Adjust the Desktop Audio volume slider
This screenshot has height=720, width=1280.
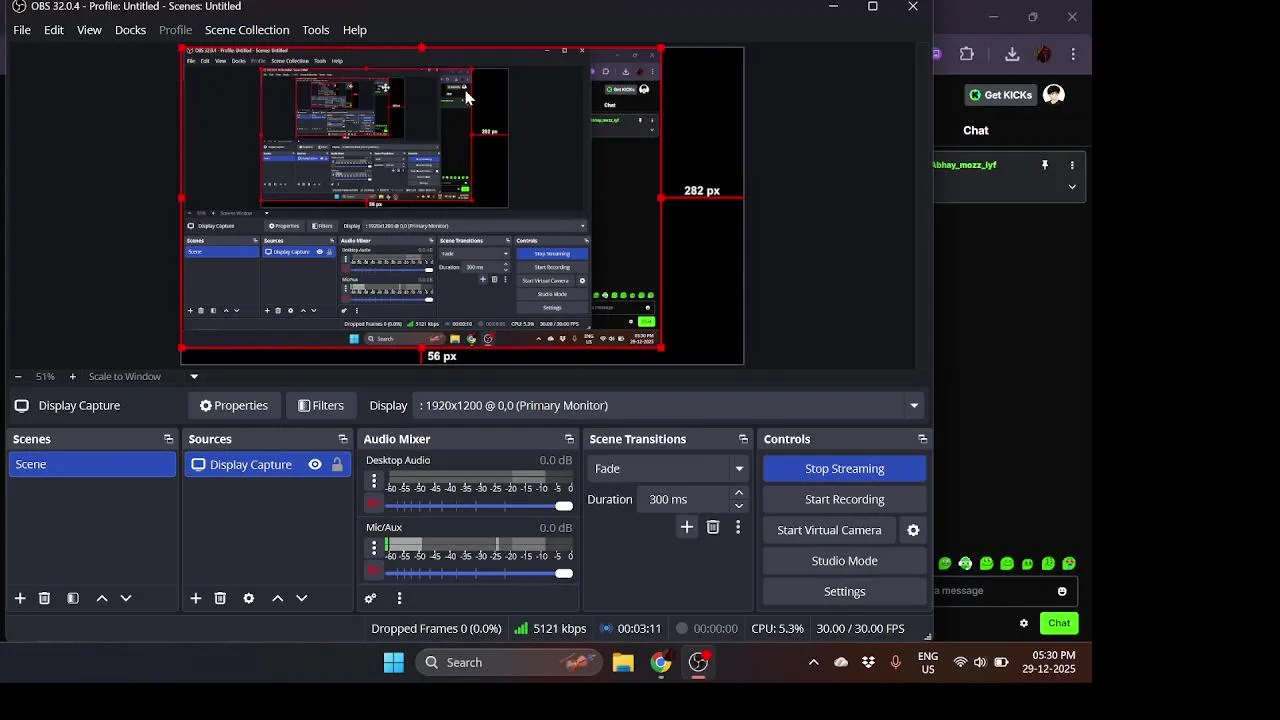click(x=479, y=506)
